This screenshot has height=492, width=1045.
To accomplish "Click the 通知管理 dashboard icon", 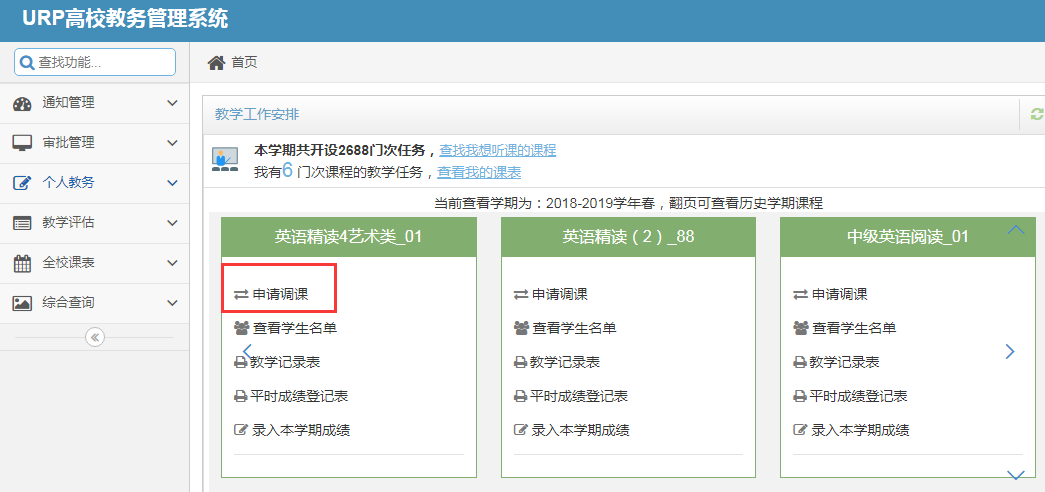I will (x=23, y=103).
